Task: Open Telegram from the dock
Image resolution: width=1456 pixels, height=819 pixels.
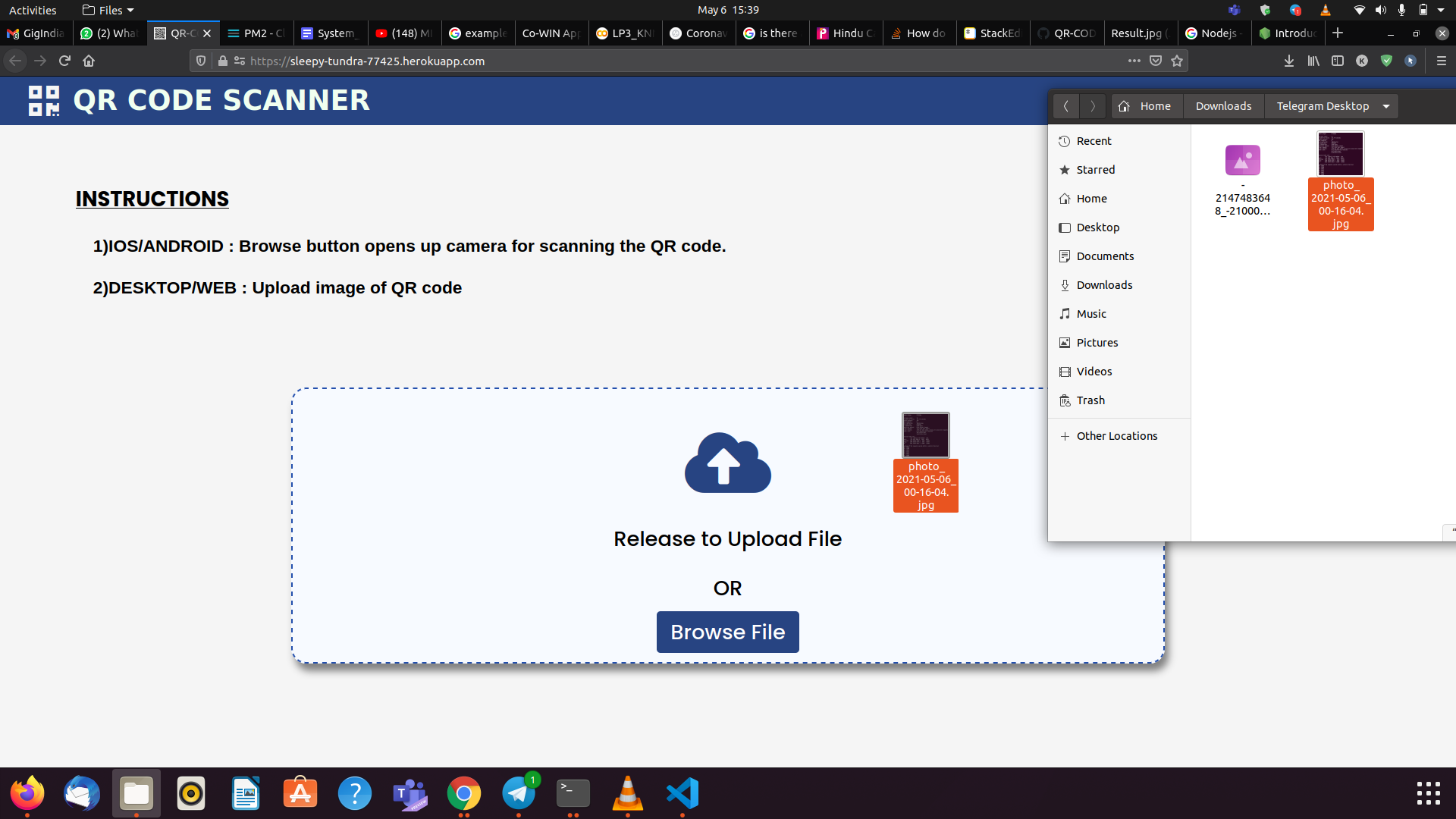Action: 519,793
